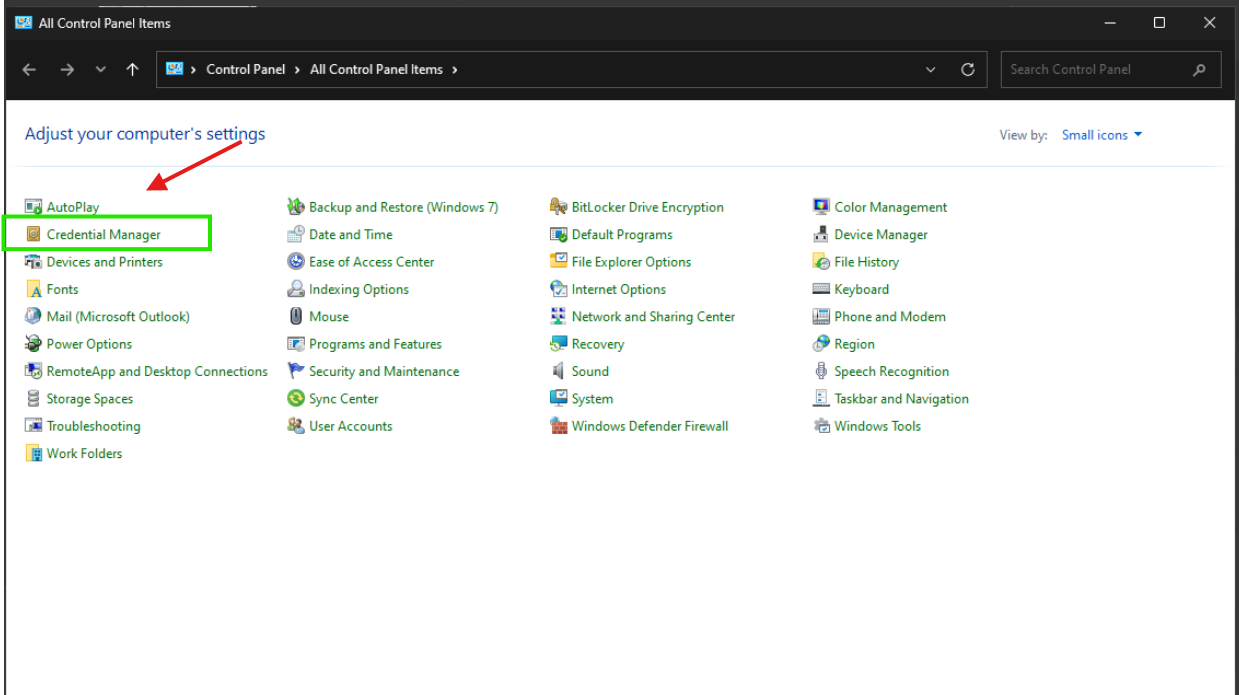This screenshot has height=695, width=1239.
Task: Open Indexing Options
Action: [359, 289]
